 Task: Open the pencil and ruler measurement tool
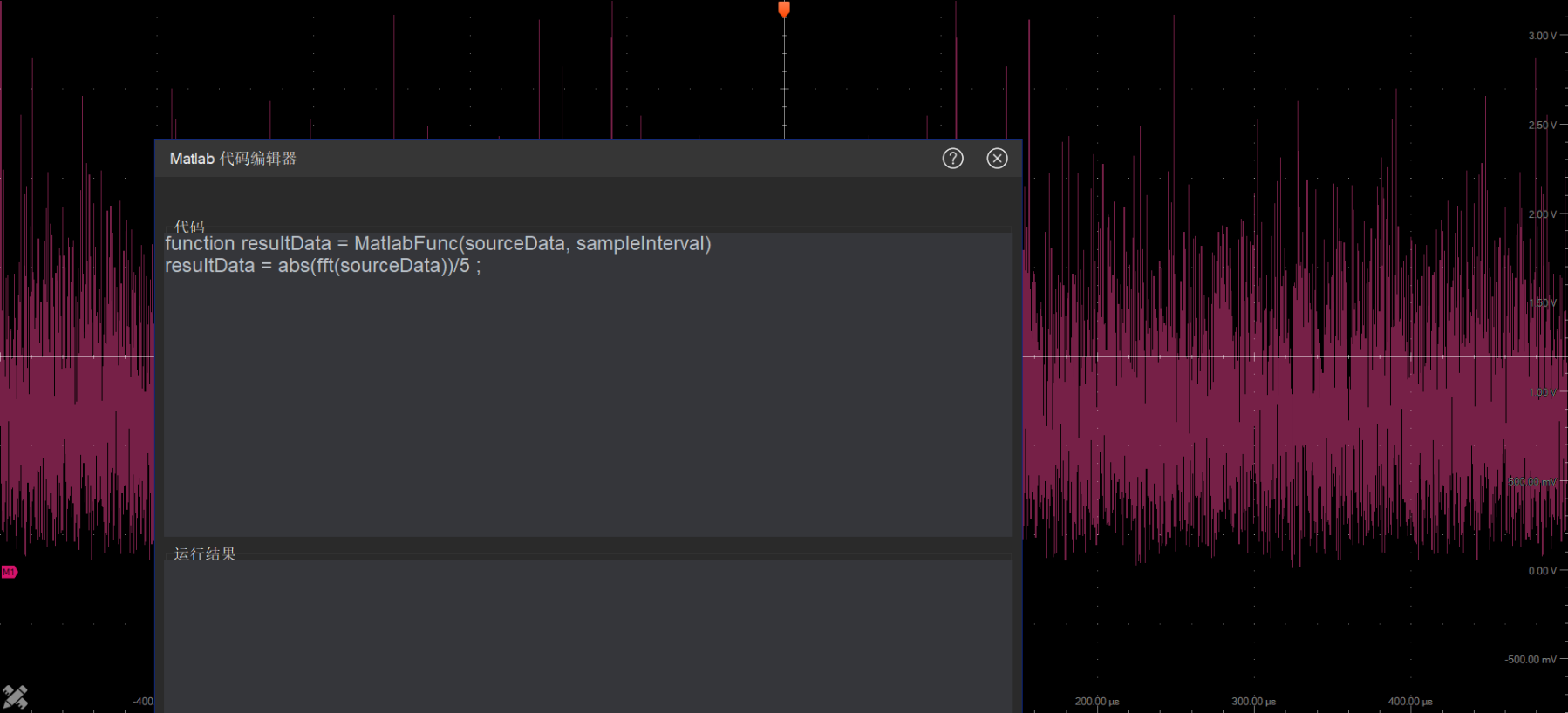[x=15, y=696]
